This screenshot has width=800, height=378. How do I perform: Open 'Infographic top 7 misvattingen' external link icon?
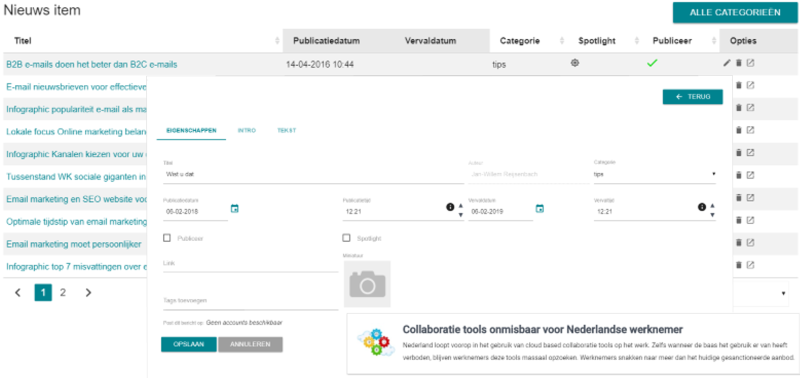tap(750, 265)
